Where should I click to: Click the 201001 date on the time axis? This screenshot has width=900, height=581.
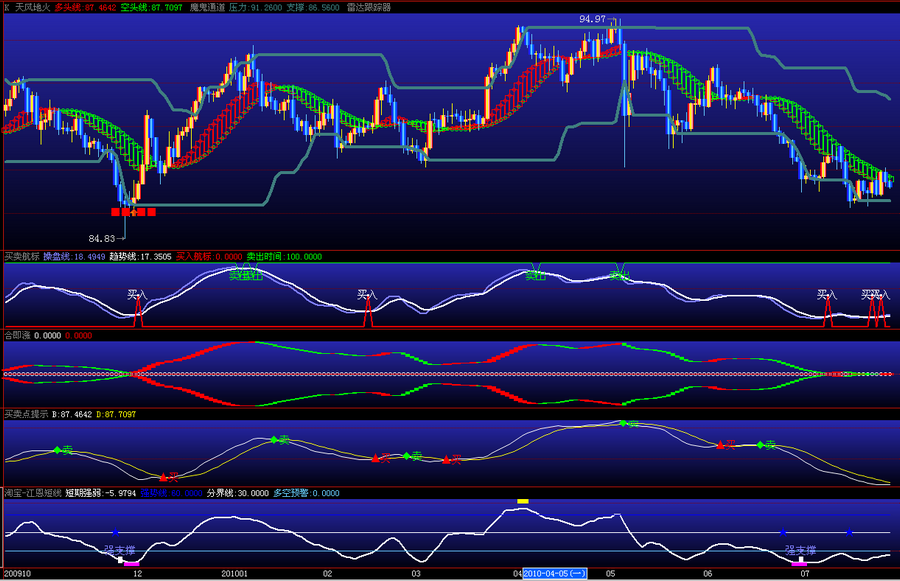[235, 574]
